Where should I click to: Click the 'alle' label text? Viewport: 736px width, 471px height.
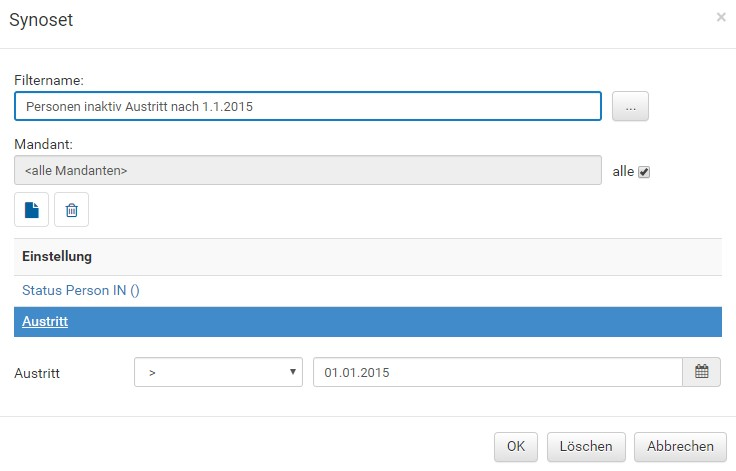(623, 171)
